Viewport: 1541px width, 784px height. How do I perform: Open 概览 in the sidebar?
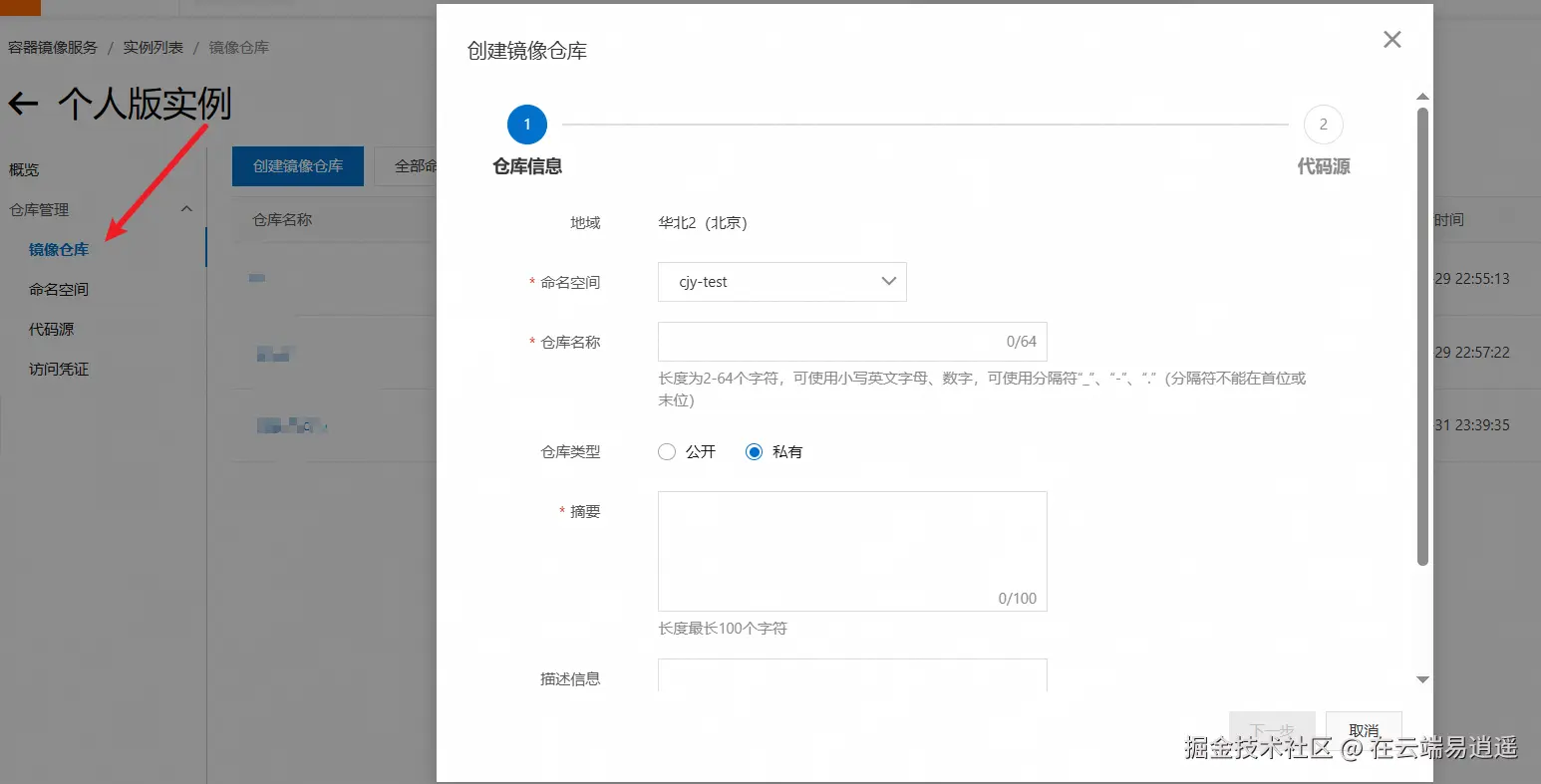24,170
